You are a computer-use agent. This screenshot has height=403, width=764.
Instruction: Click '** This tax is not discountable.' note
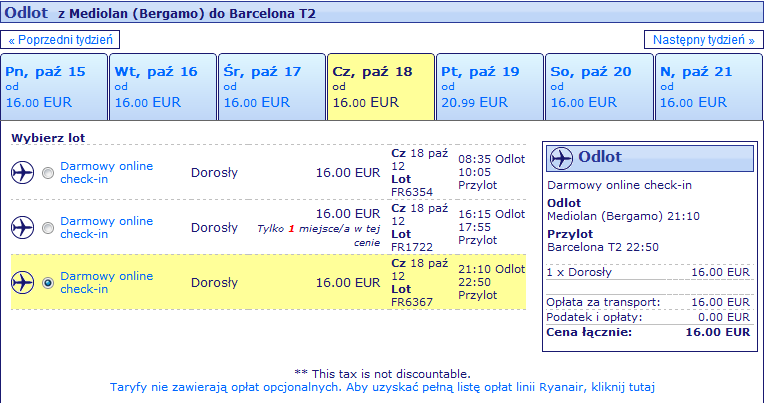coord(382,374)
